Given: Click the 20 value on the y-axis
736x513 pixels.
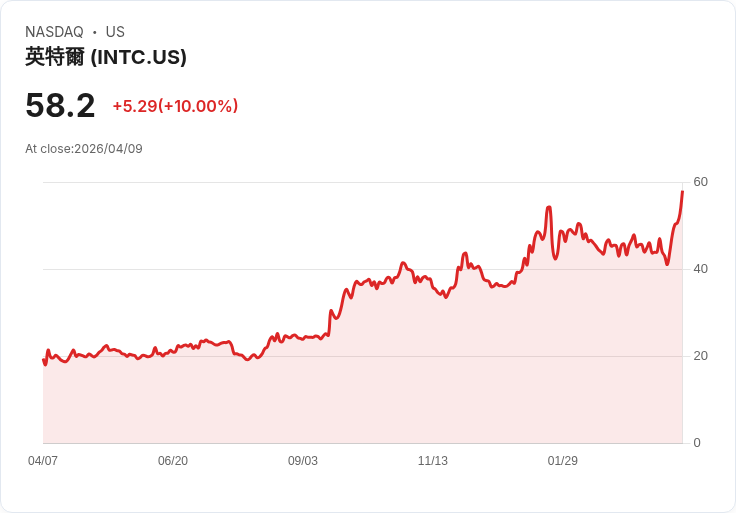Looking at the screenshot, I should click(x=700, y=356).
